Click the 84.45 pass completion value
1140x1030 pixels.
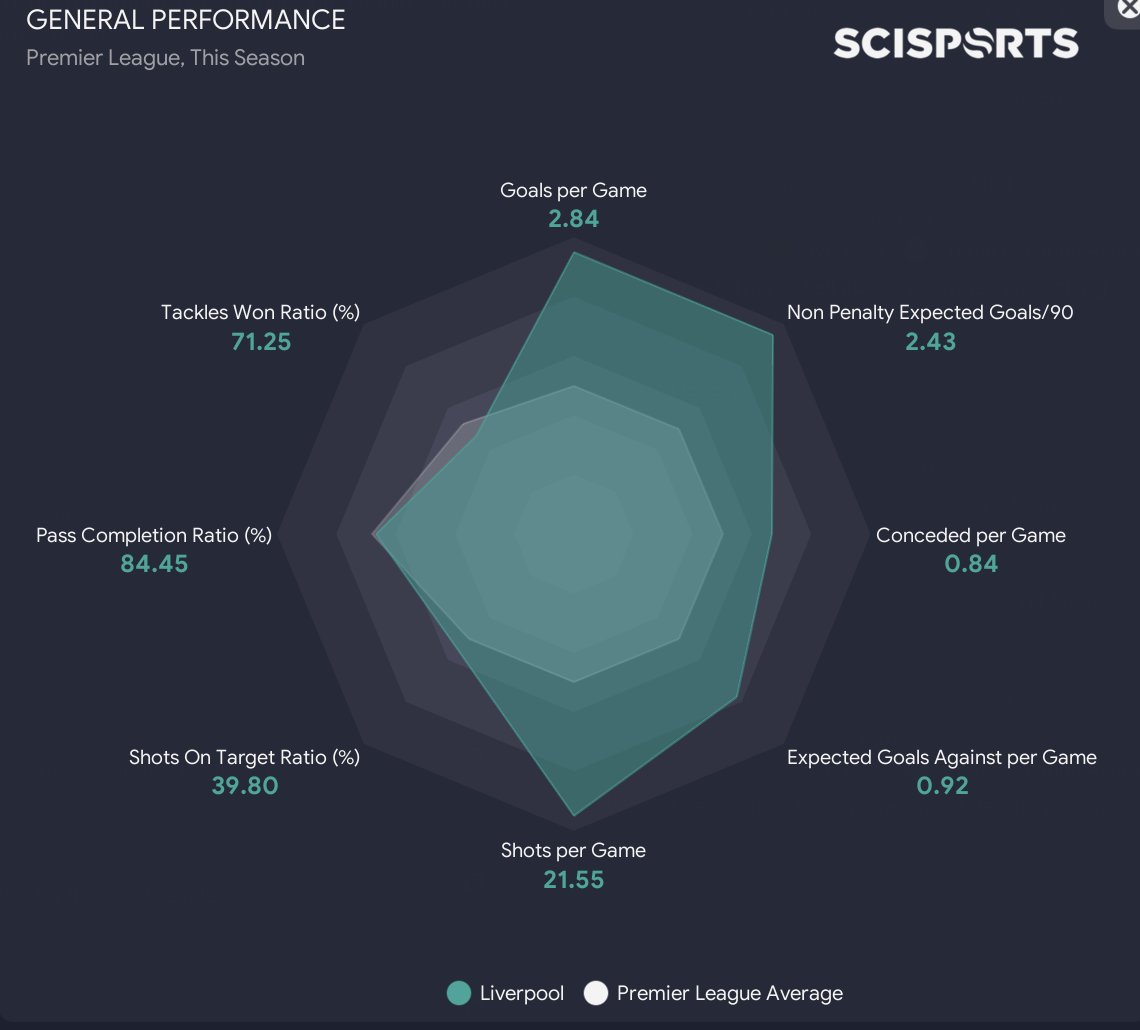154,564
